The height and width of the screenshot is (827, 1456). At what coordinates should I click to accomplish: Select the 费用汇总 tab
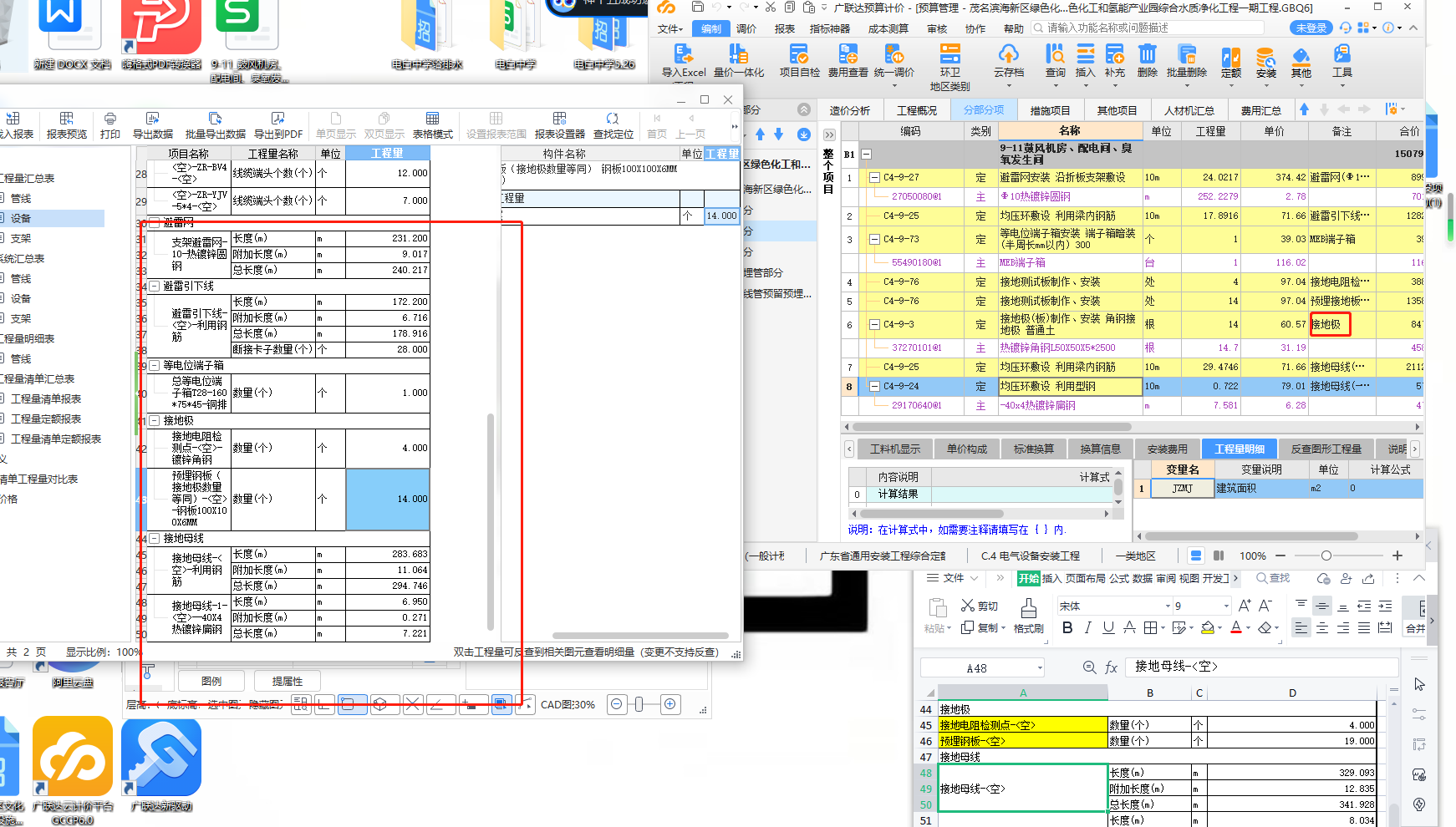(x=1260, y=110)
